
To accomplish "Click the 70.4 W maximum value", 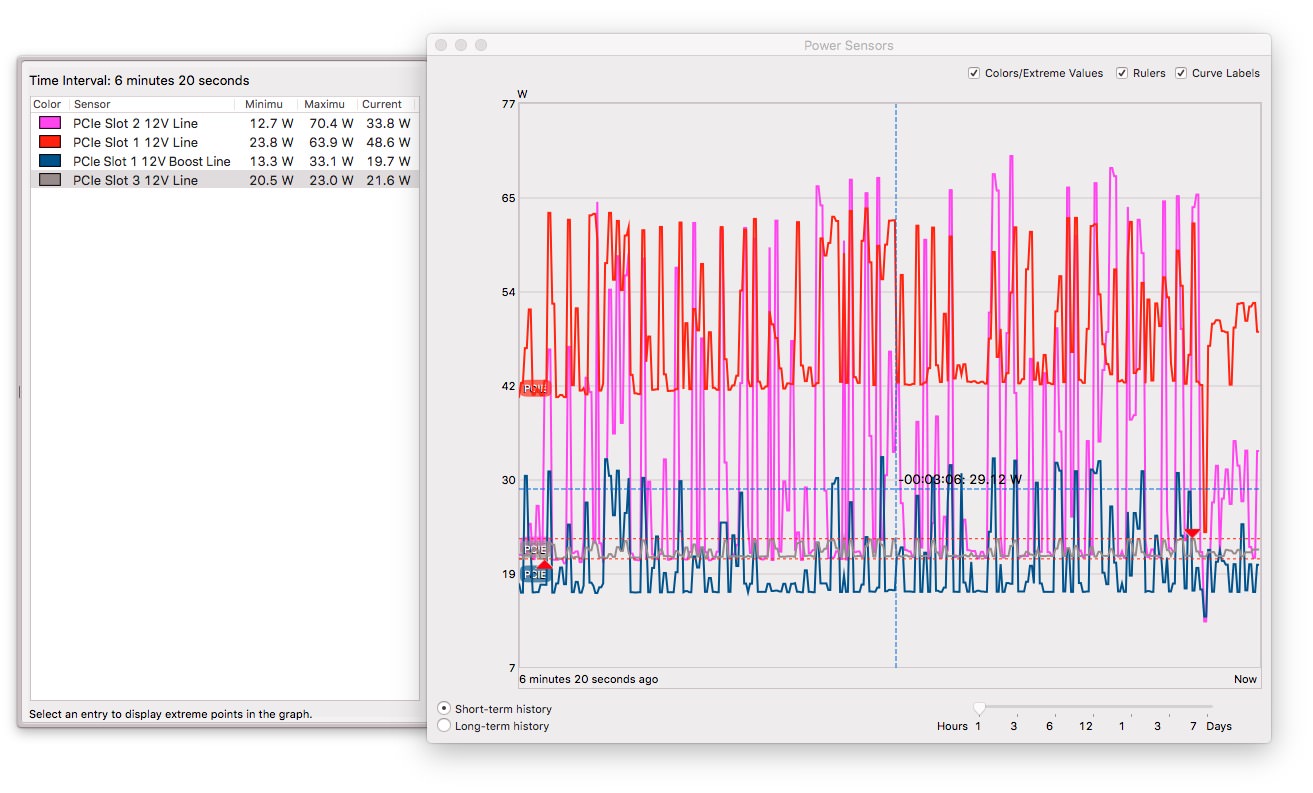I will click(x=330, y=123).
